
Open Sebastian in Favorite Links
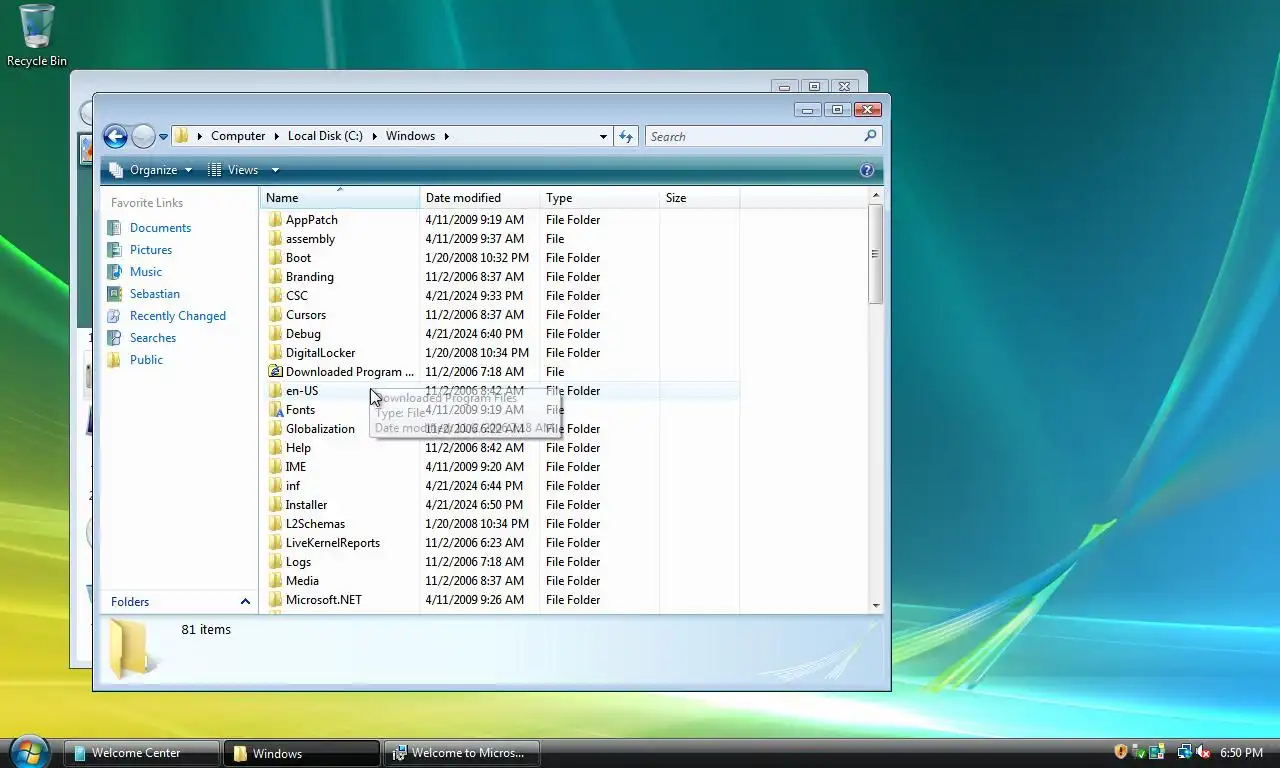(155, 294)
